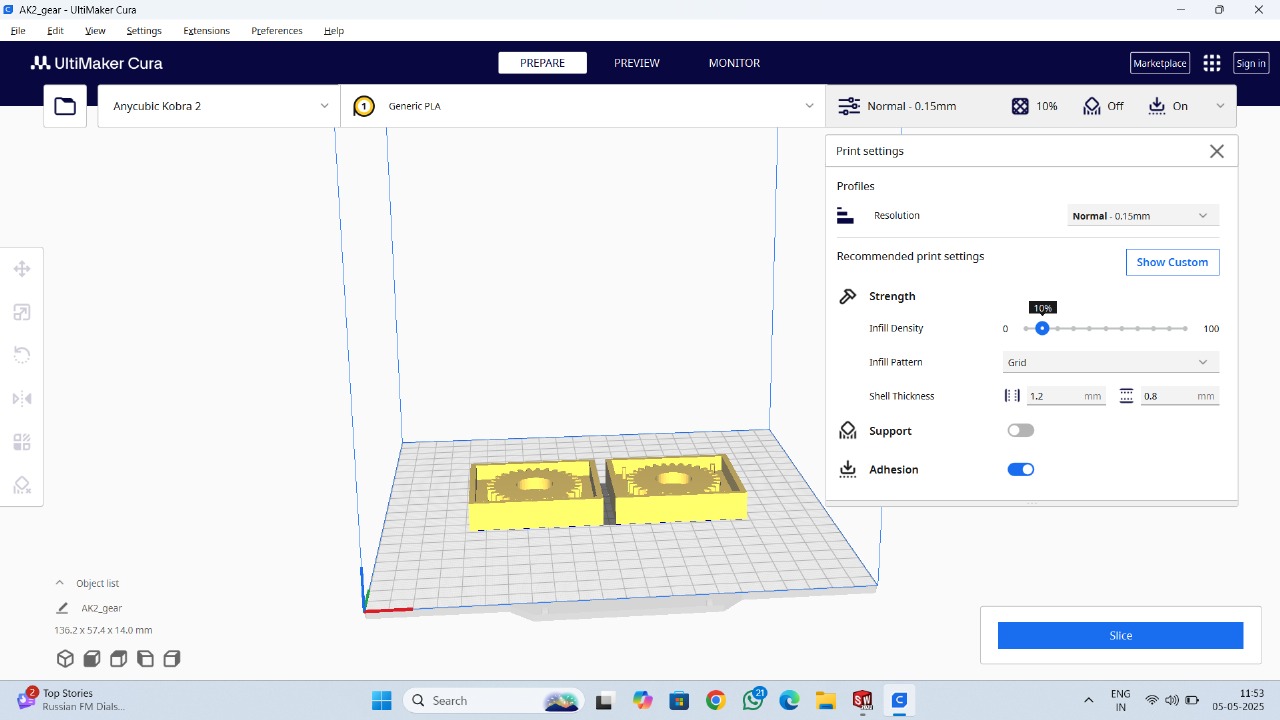Viewport: 1280px width, 720px height.
Task: Open the Top Stories news widget
Action: tap(70, 700)
